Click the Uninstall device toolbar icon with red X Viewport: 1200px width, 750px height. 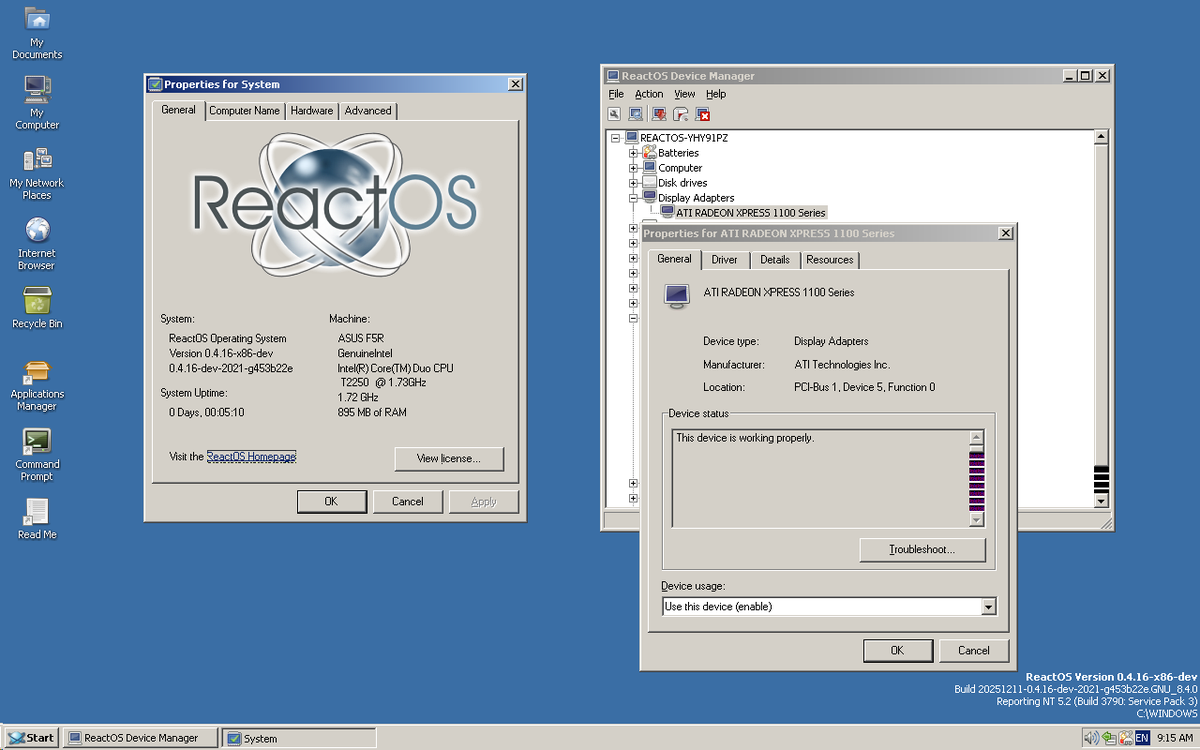(702, 114)
